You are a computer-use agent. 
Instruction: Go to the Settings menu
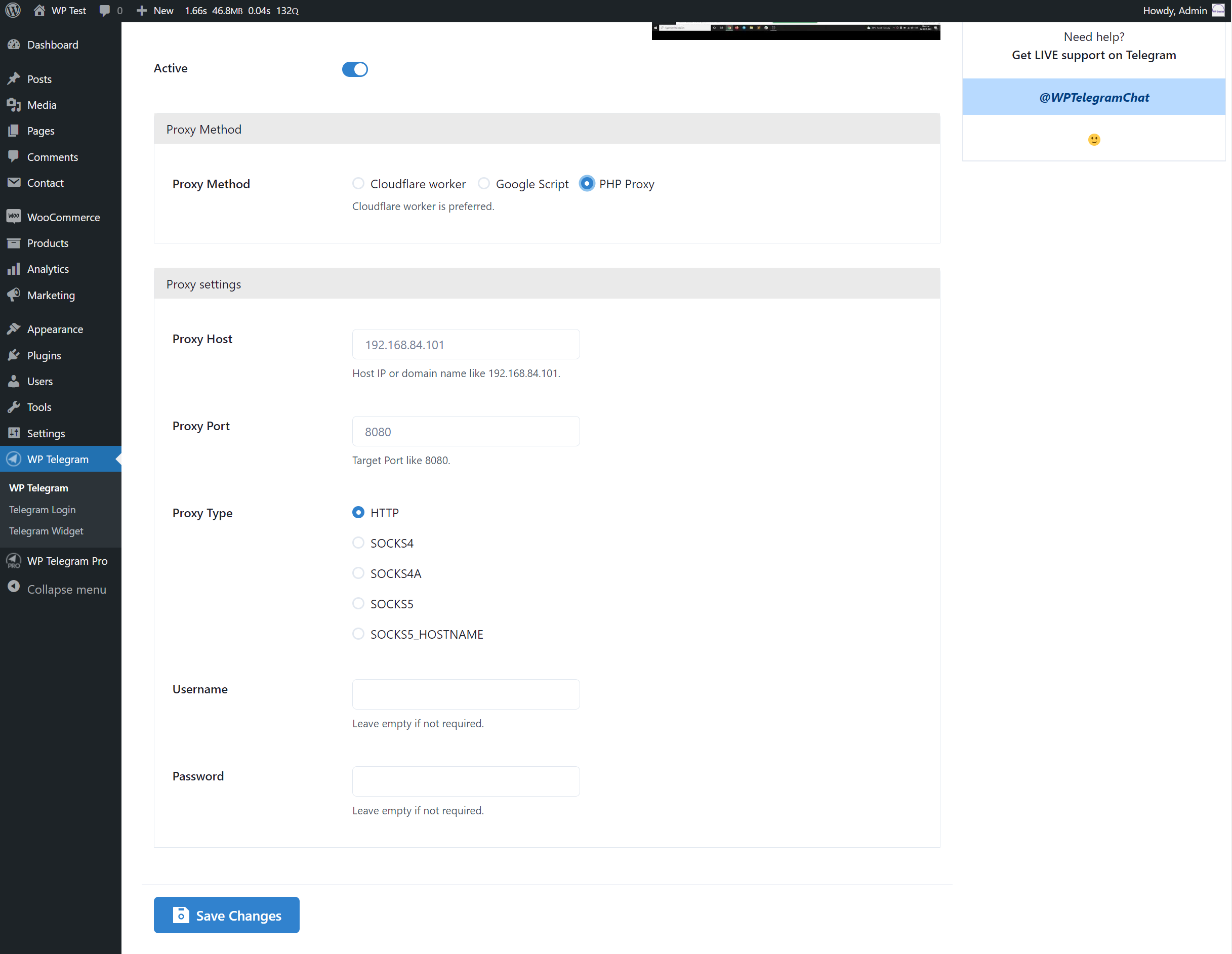click(46, 433)
